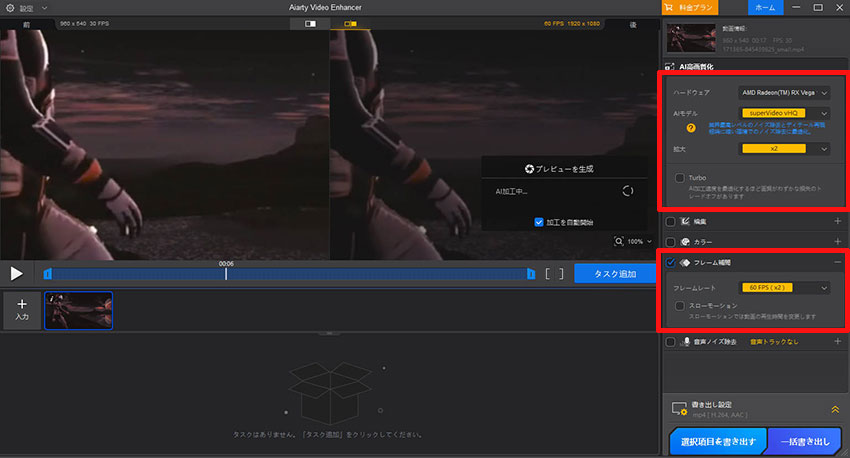Expand the 編集 section with plus icon
Viewport: 850px width, 458px height.
838,221
